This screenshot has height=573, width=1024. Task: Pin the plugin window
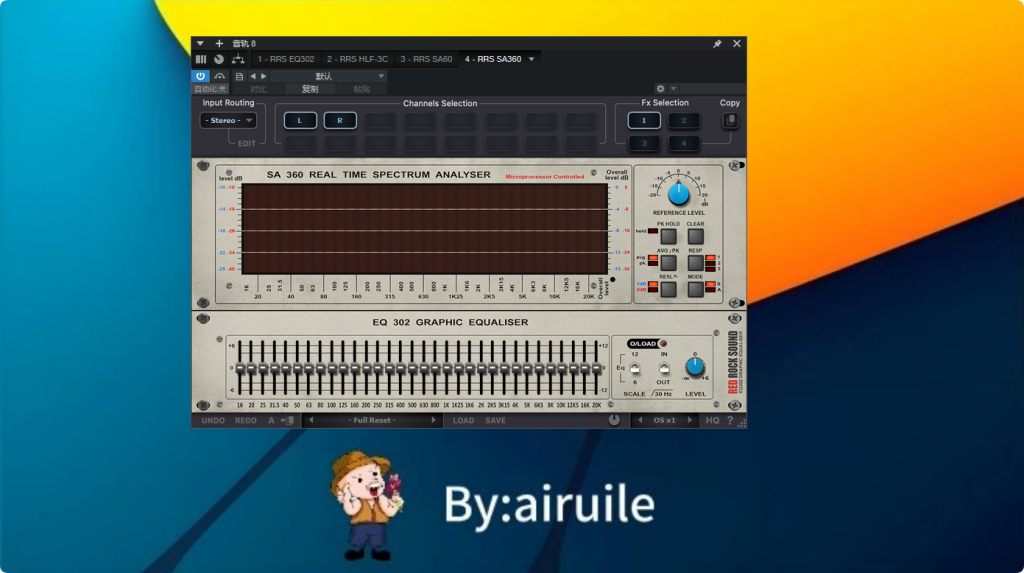click(717, 43)
